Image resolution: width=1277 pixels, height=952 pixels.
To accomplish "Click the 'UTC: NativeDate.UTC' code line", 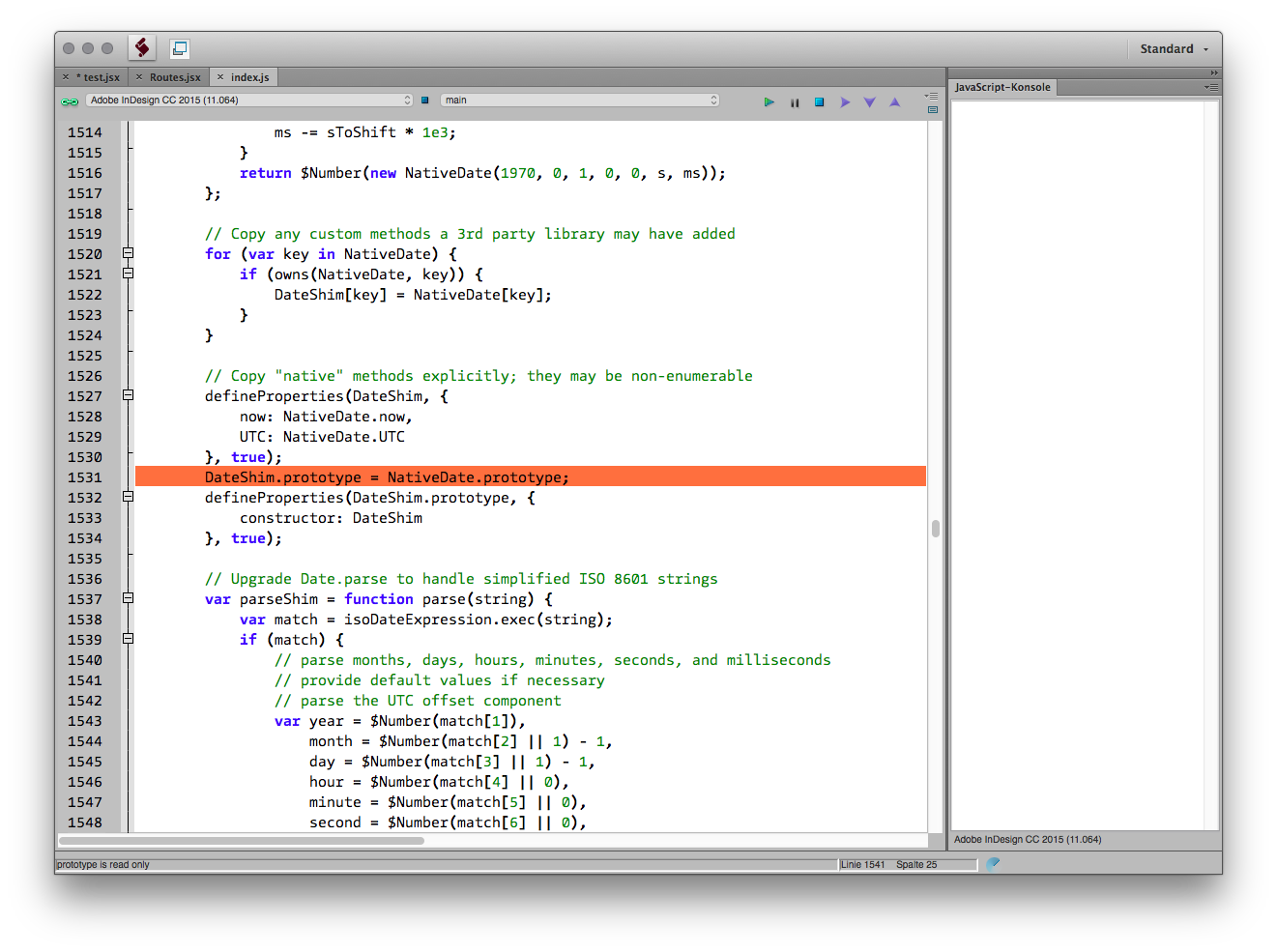I will click(322, 437).
